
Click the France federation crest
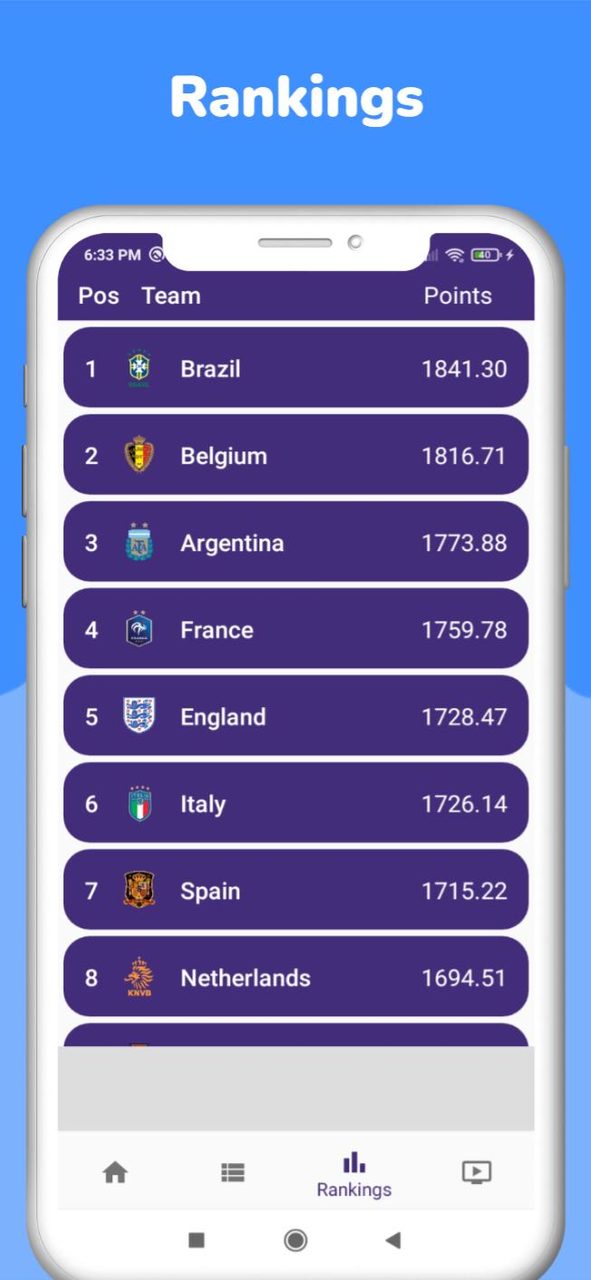coord(139,629)
